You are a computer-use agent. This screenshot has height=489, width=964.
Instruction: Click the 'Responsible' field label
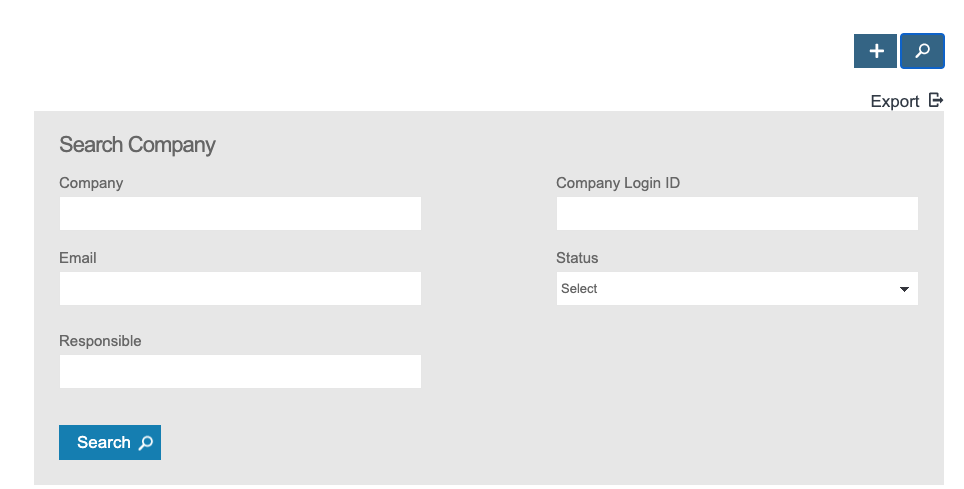100,341
